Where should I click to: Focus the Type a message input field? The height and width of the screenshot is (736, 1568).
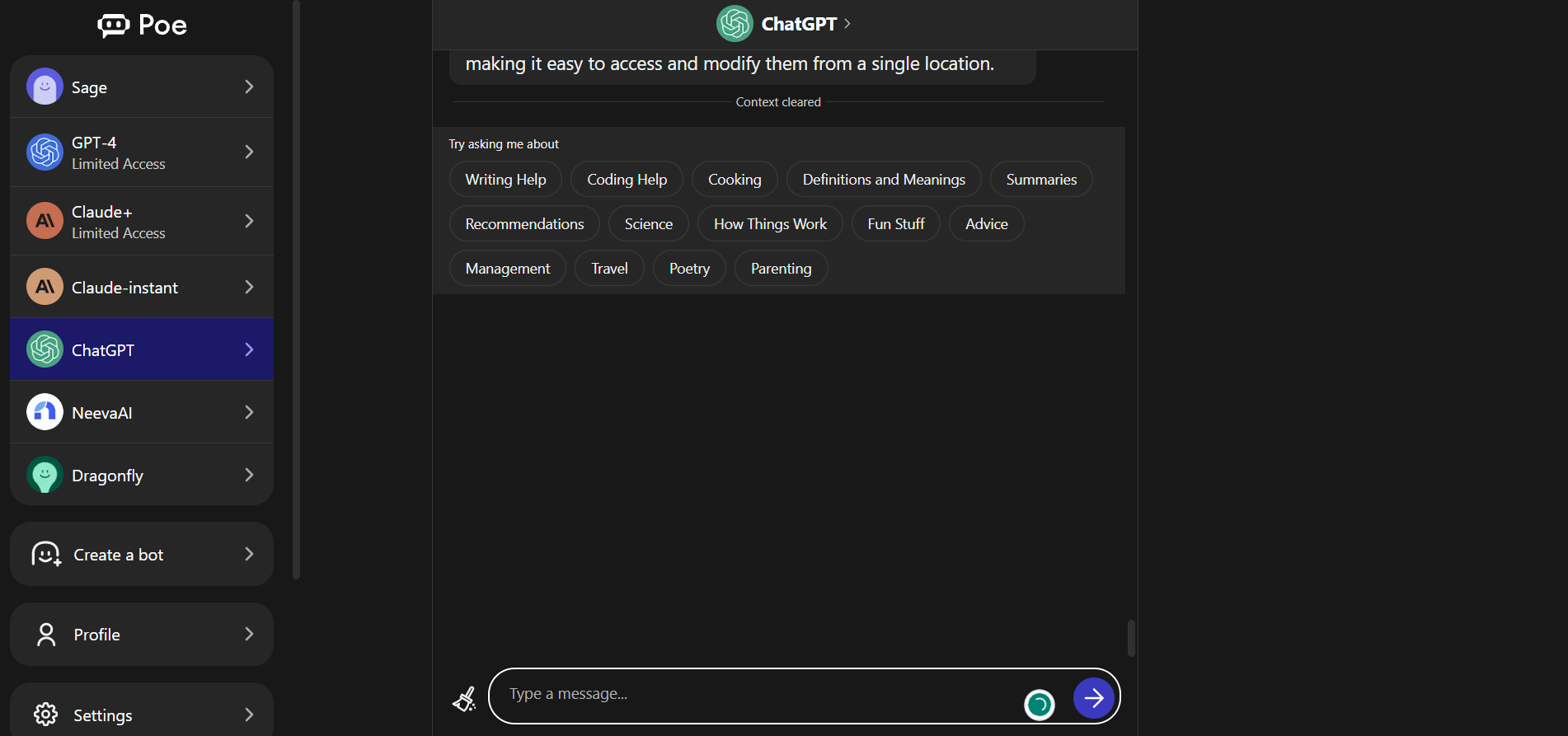tap(758, 695)
